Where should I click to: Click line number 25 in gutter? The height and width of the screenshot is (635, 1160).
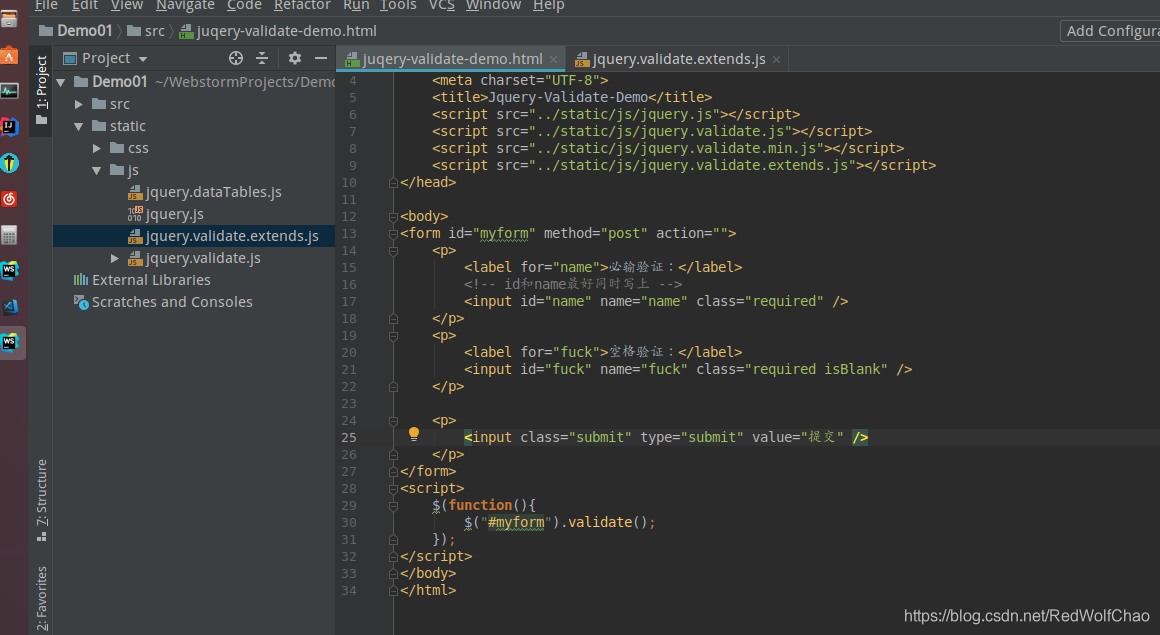click(348, 437)
